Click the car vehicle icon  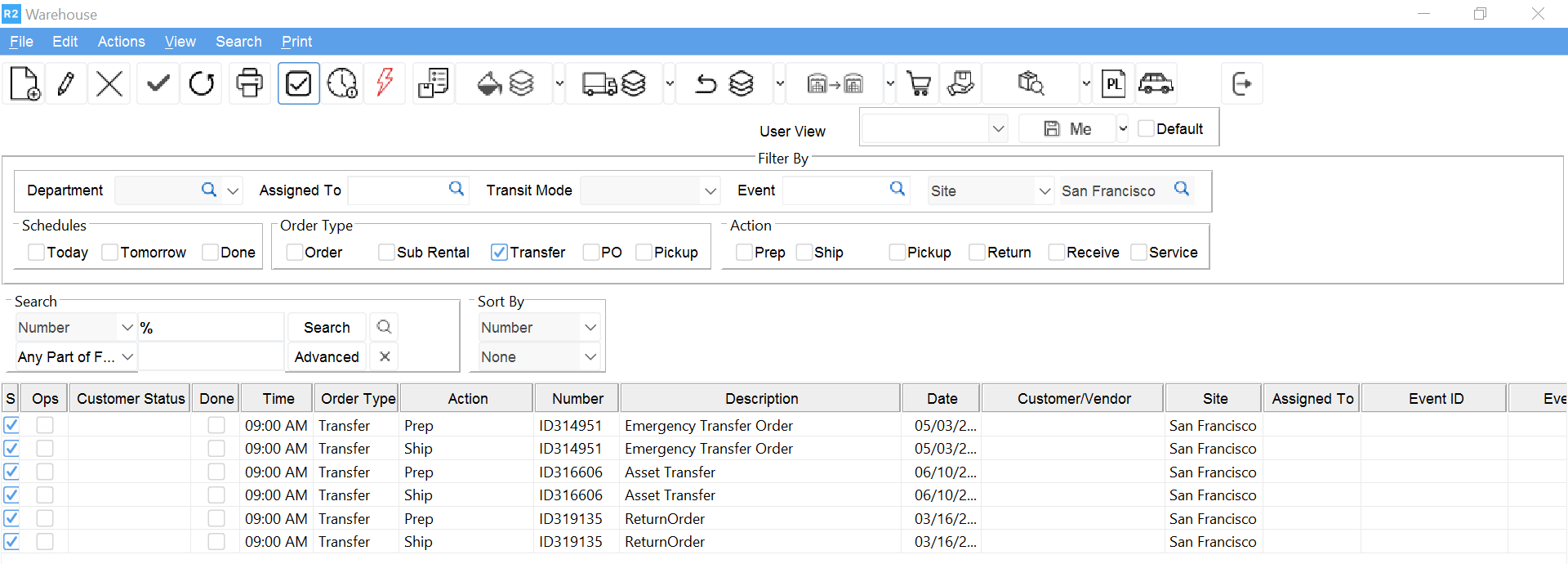1156,83
